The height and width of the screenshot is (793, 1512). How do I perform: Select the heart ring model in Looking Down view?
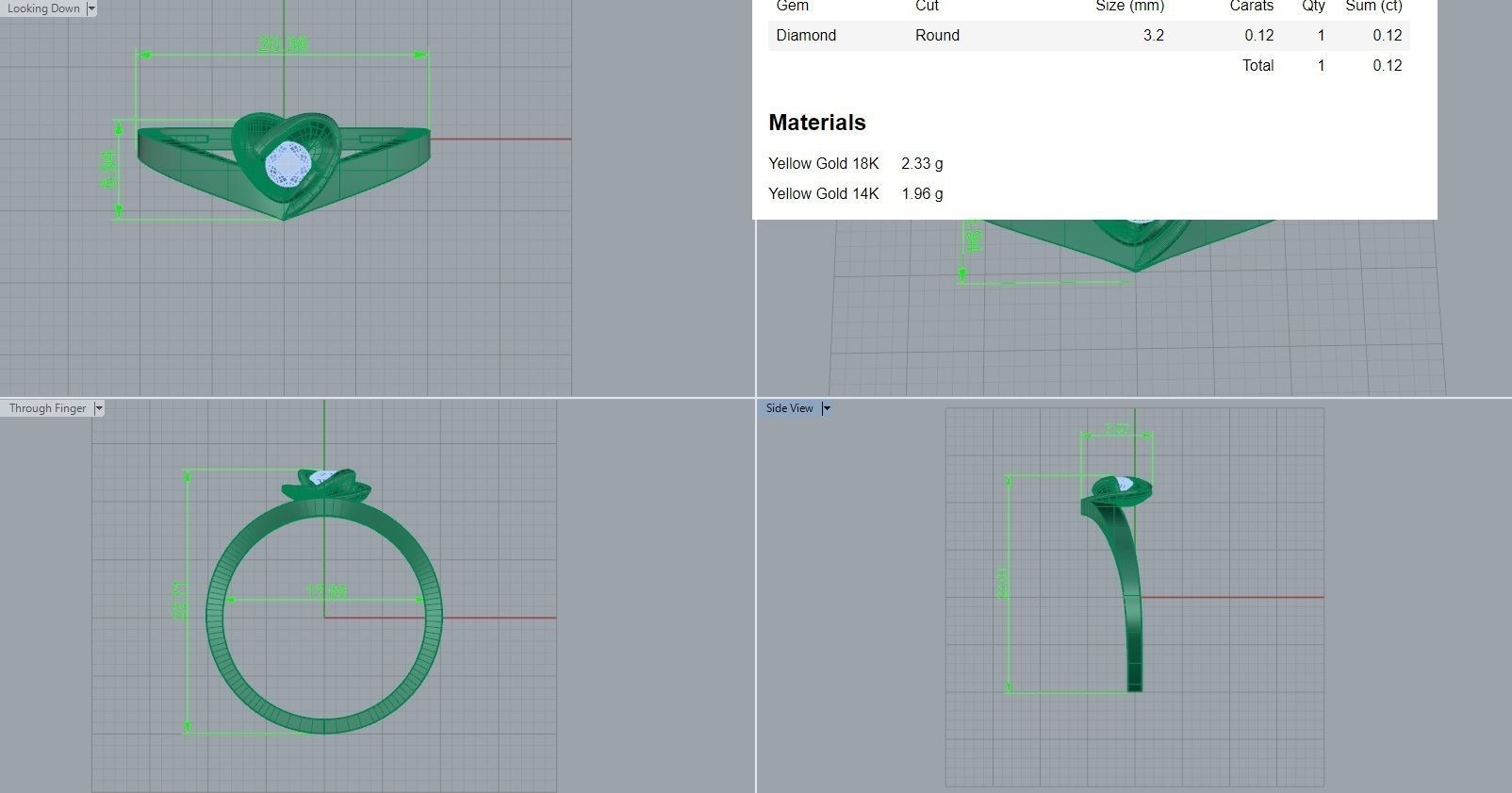(x=284, y=165)
